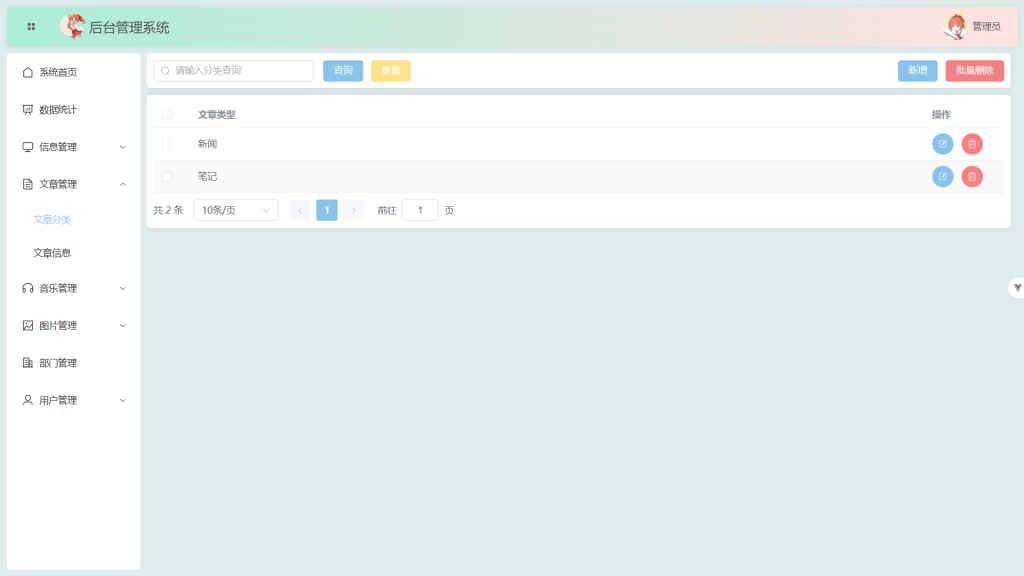Toggle the select-all checkbox in table header

click(x=167, y=114)
